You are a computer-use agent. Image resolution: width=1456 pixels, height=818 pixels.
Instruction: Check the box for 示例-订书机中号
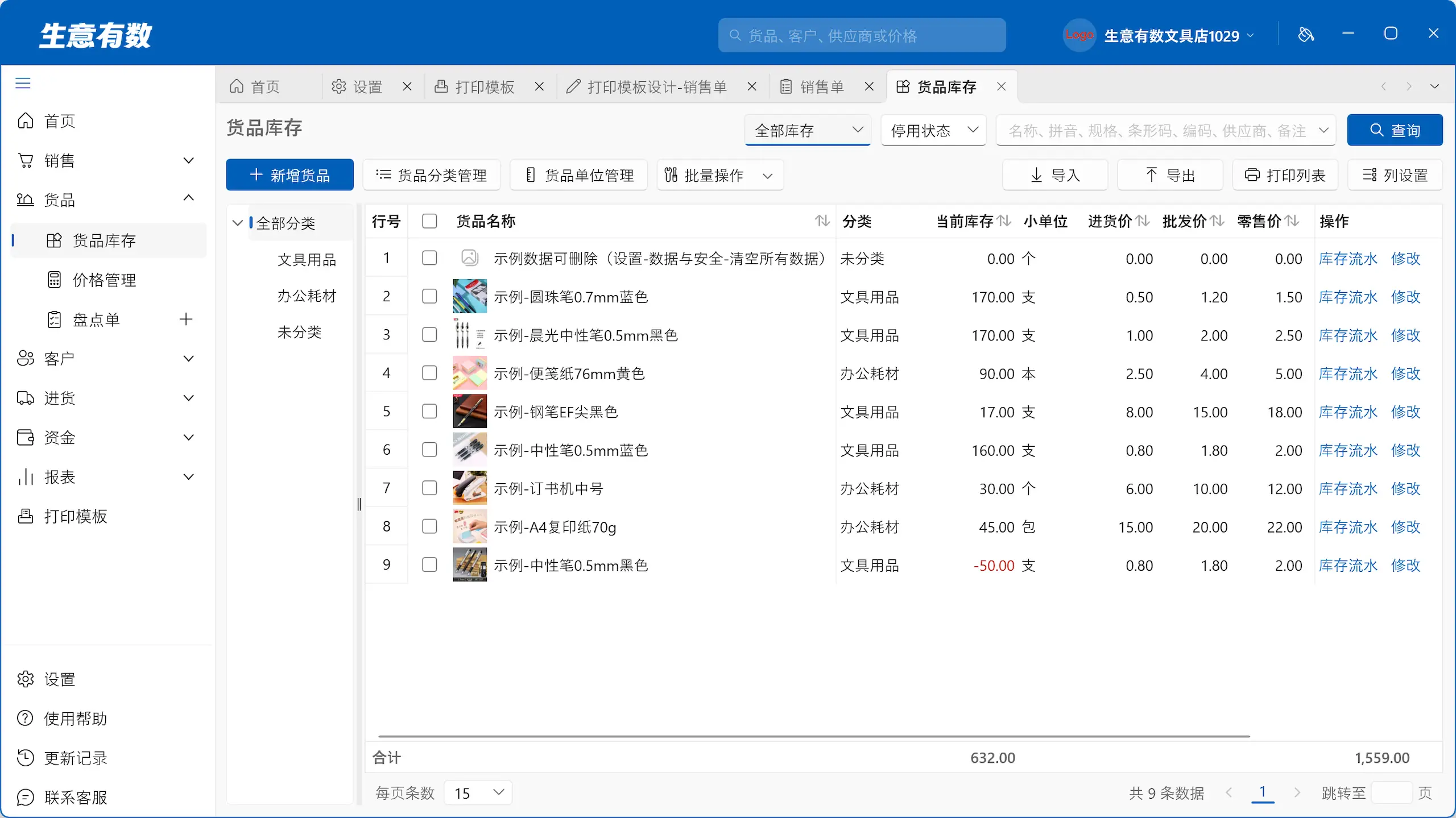click(429, 488)
